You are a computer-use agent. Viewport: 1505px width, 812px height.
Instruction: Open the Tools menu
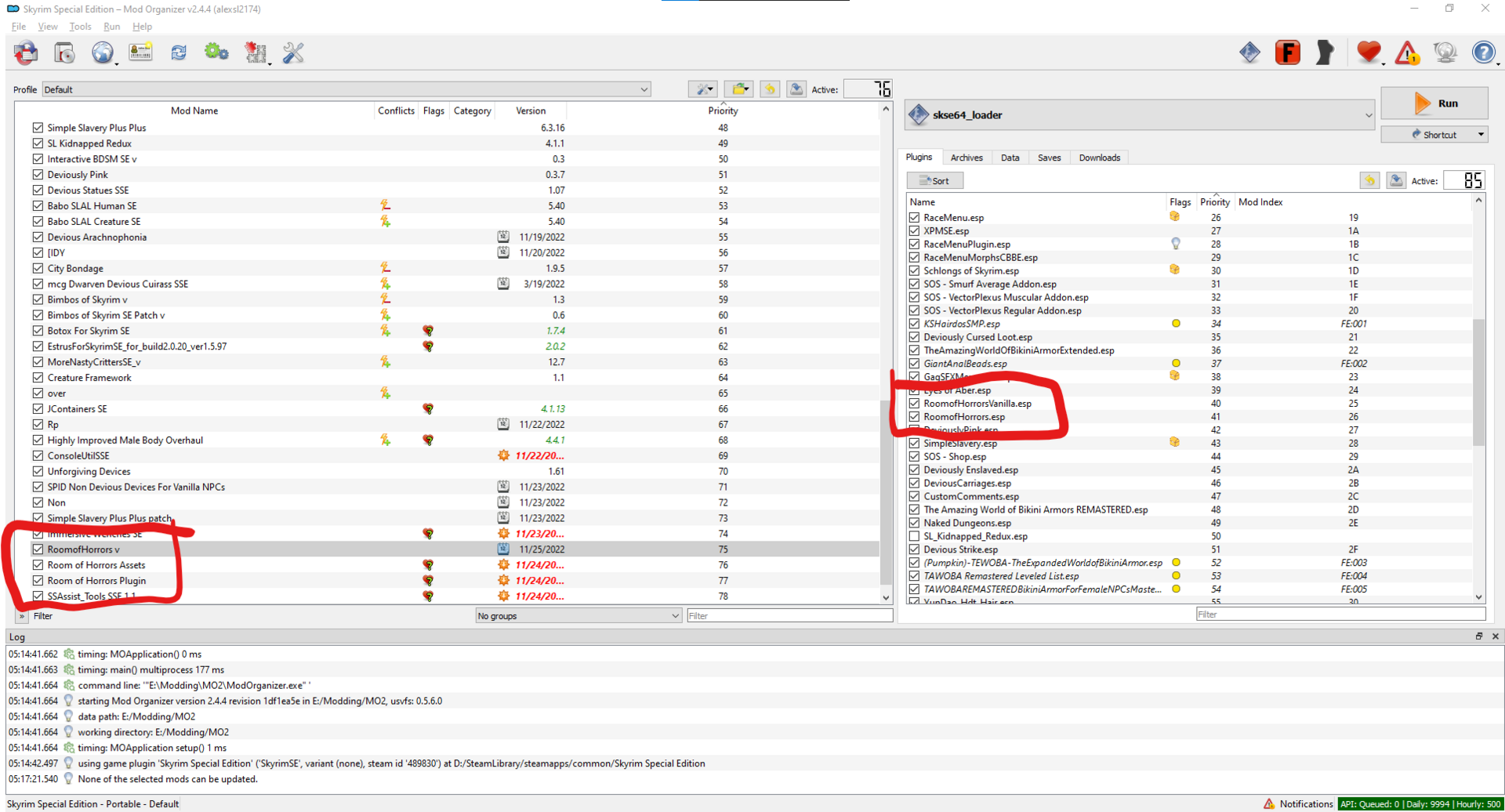tap(80, 26)
